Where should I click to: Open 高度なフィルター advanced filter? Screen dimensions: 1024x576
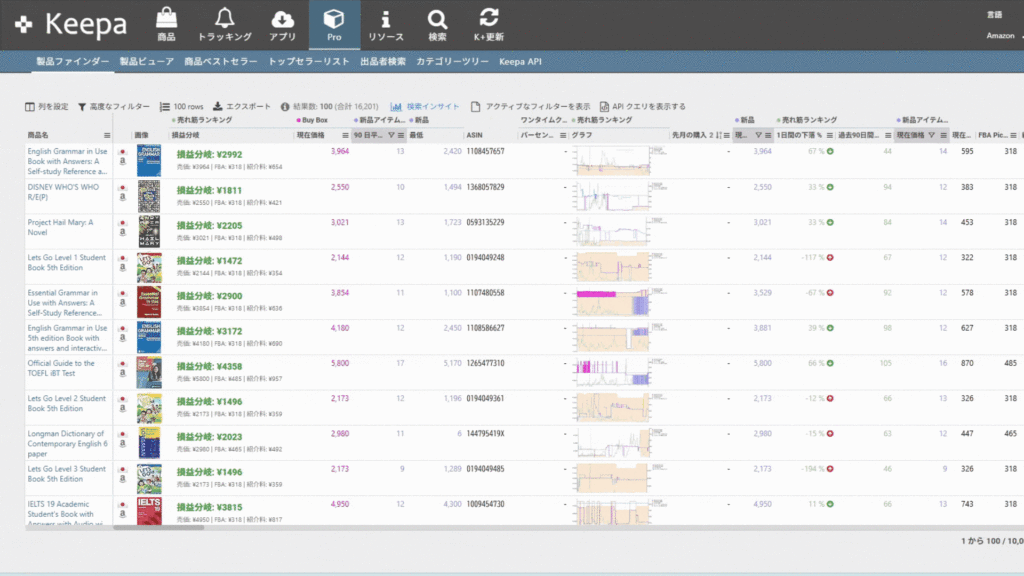coord(113,106)
